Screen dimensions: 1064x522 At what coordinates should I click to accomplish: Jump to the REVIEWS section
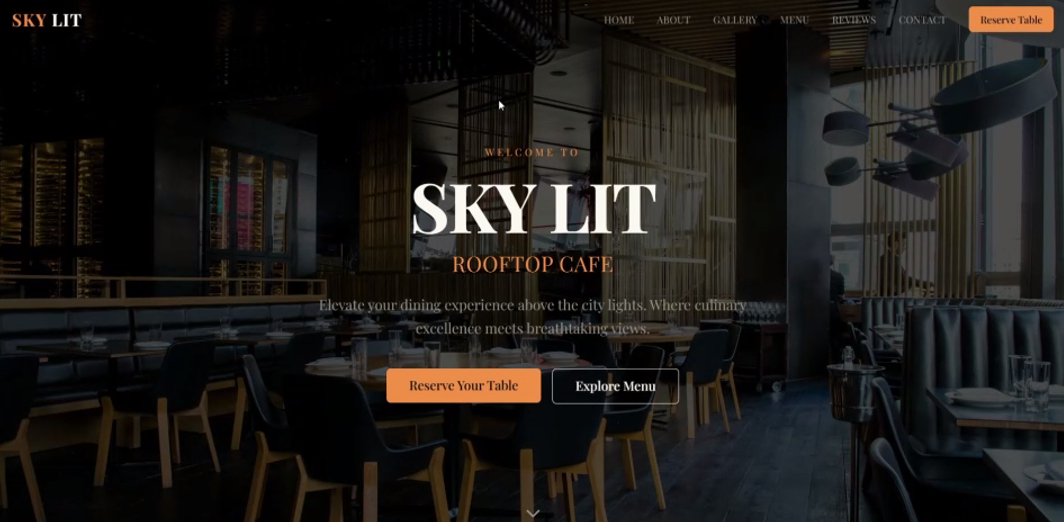coord(854,20)
